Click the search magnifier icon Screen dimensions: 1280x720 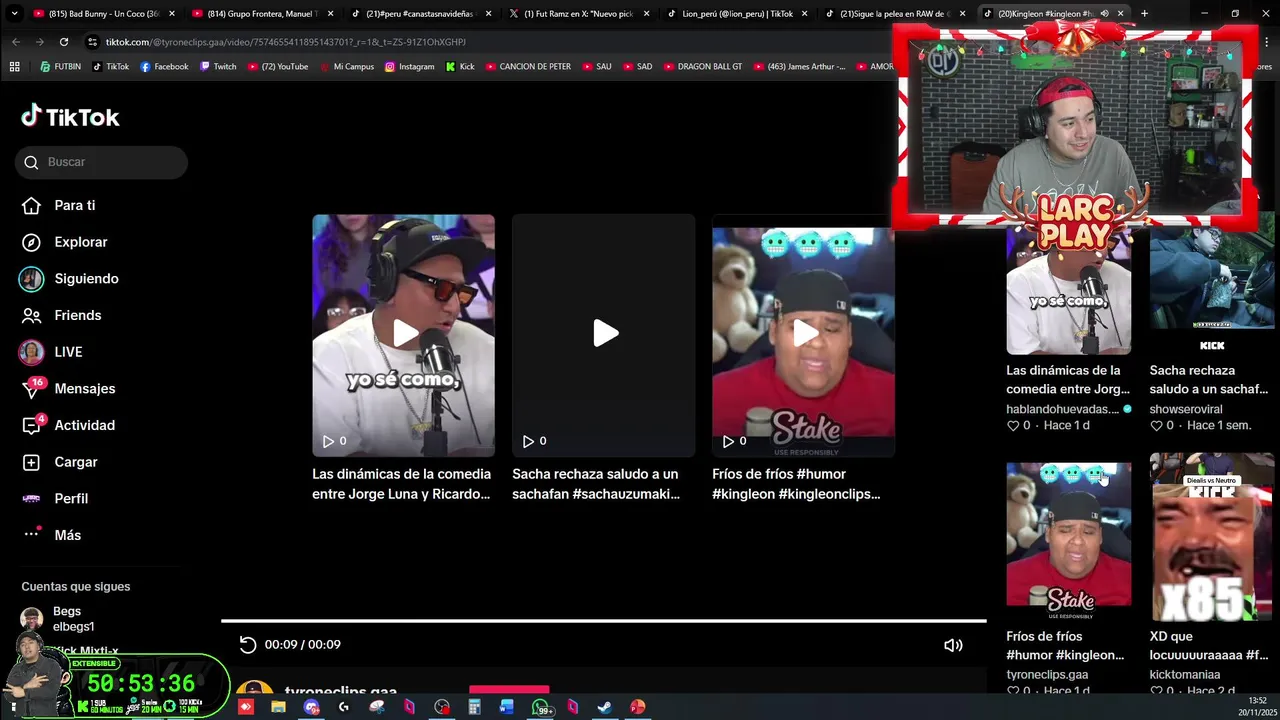(31, 162)
